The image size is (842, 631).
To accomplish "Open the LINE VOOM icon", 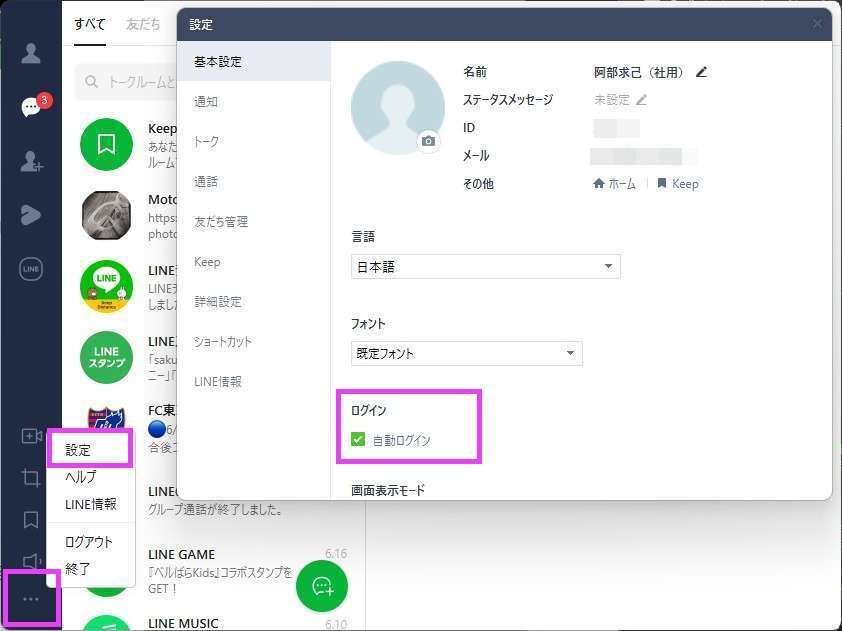I will (31, 215).
